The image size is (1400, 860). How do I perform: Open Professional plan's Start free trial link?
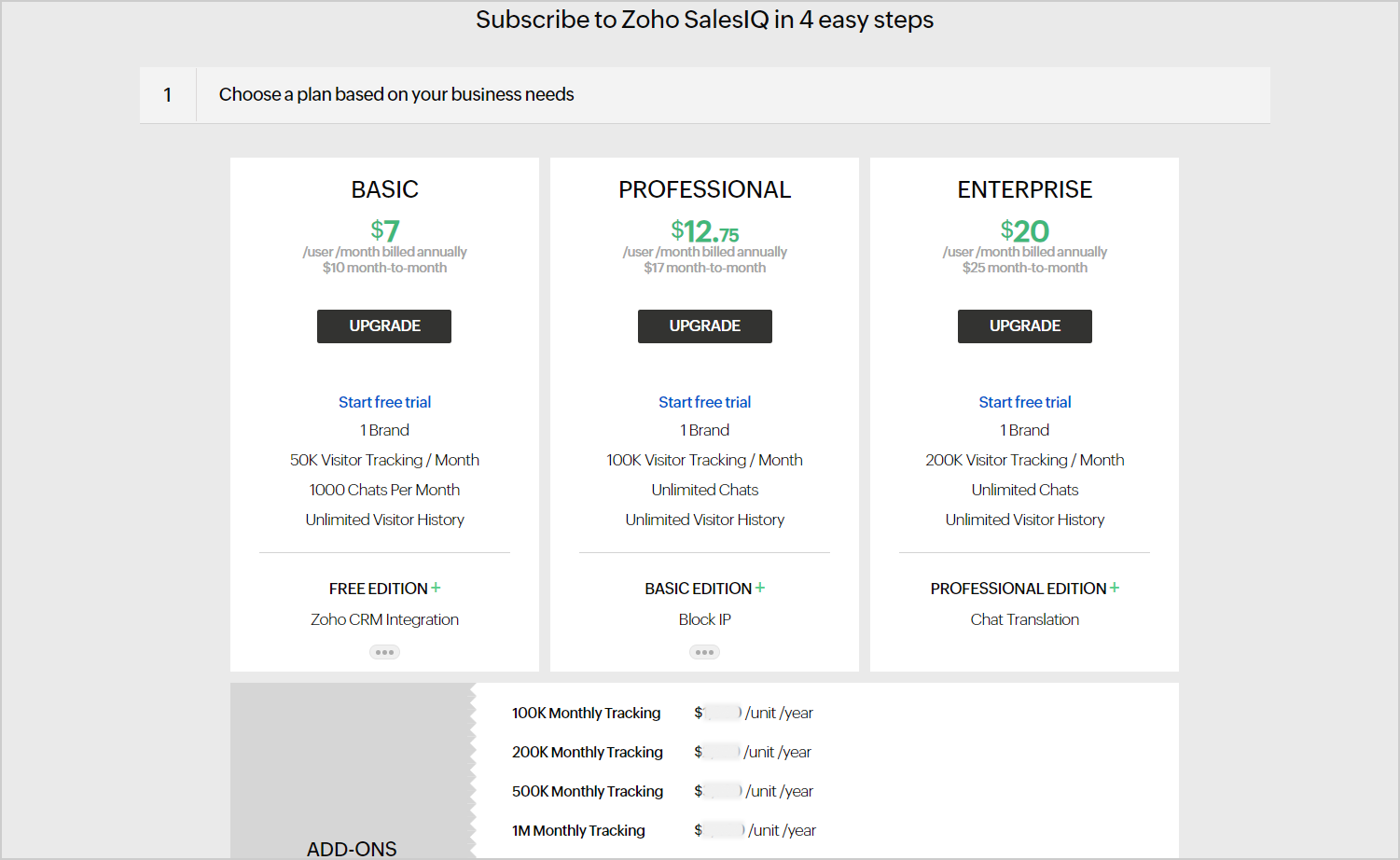[x=704, y=402]
